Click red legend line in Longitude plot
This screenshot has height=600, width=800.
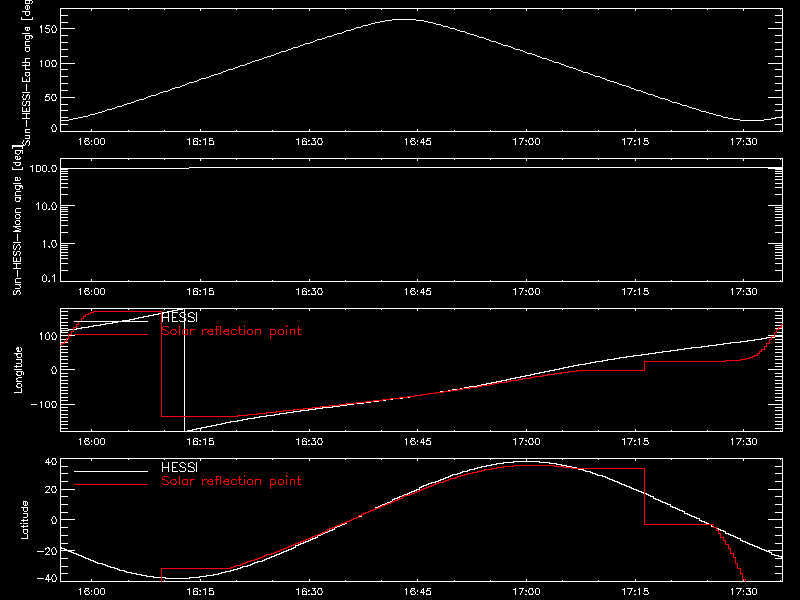(x=111, y=334)
